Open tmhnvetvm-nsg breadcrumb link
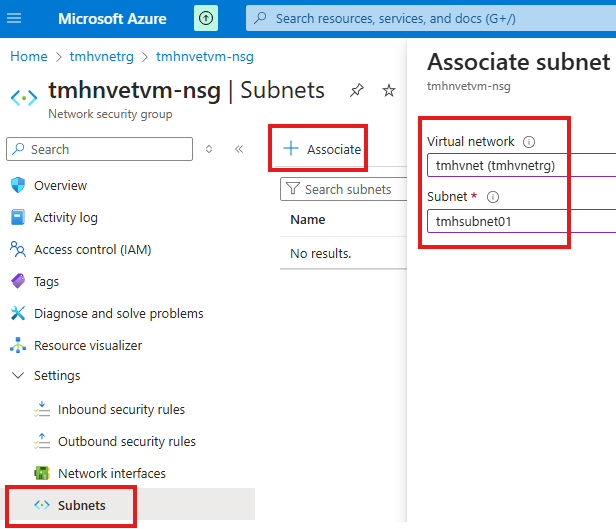 (205, 57)
